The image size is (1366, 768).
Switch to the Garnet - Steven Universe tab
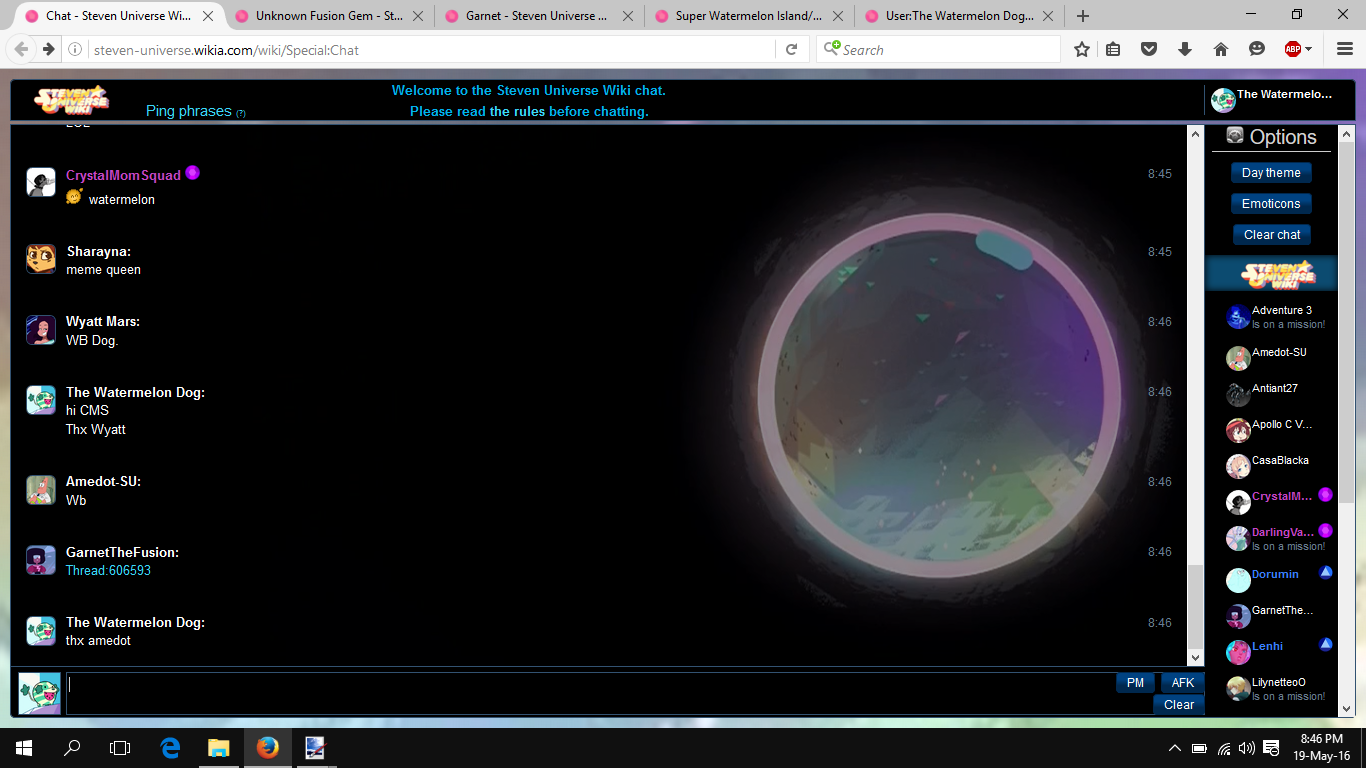537,16
